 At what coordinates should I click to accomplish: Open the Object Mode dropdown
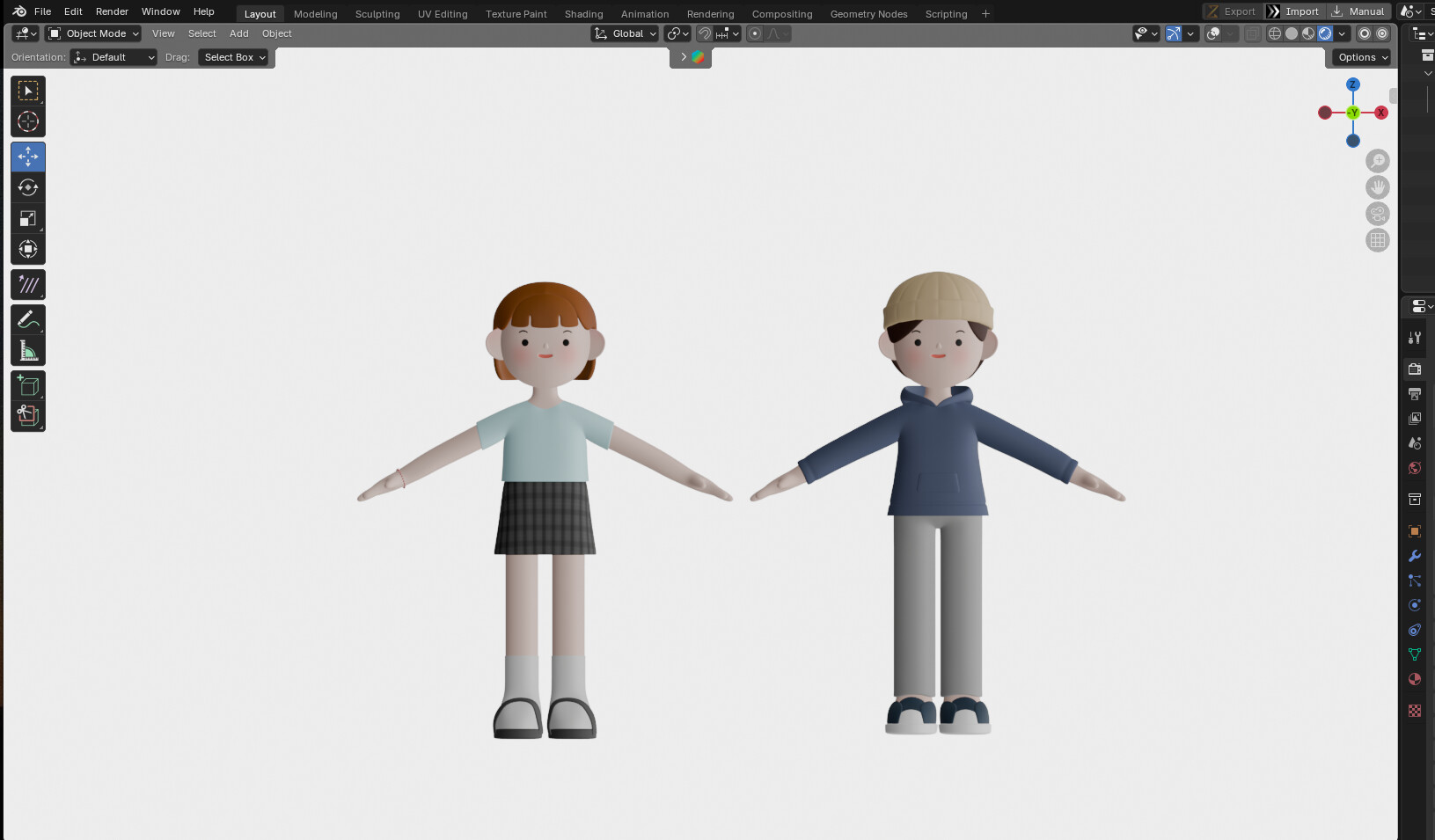tap(92, 33)
